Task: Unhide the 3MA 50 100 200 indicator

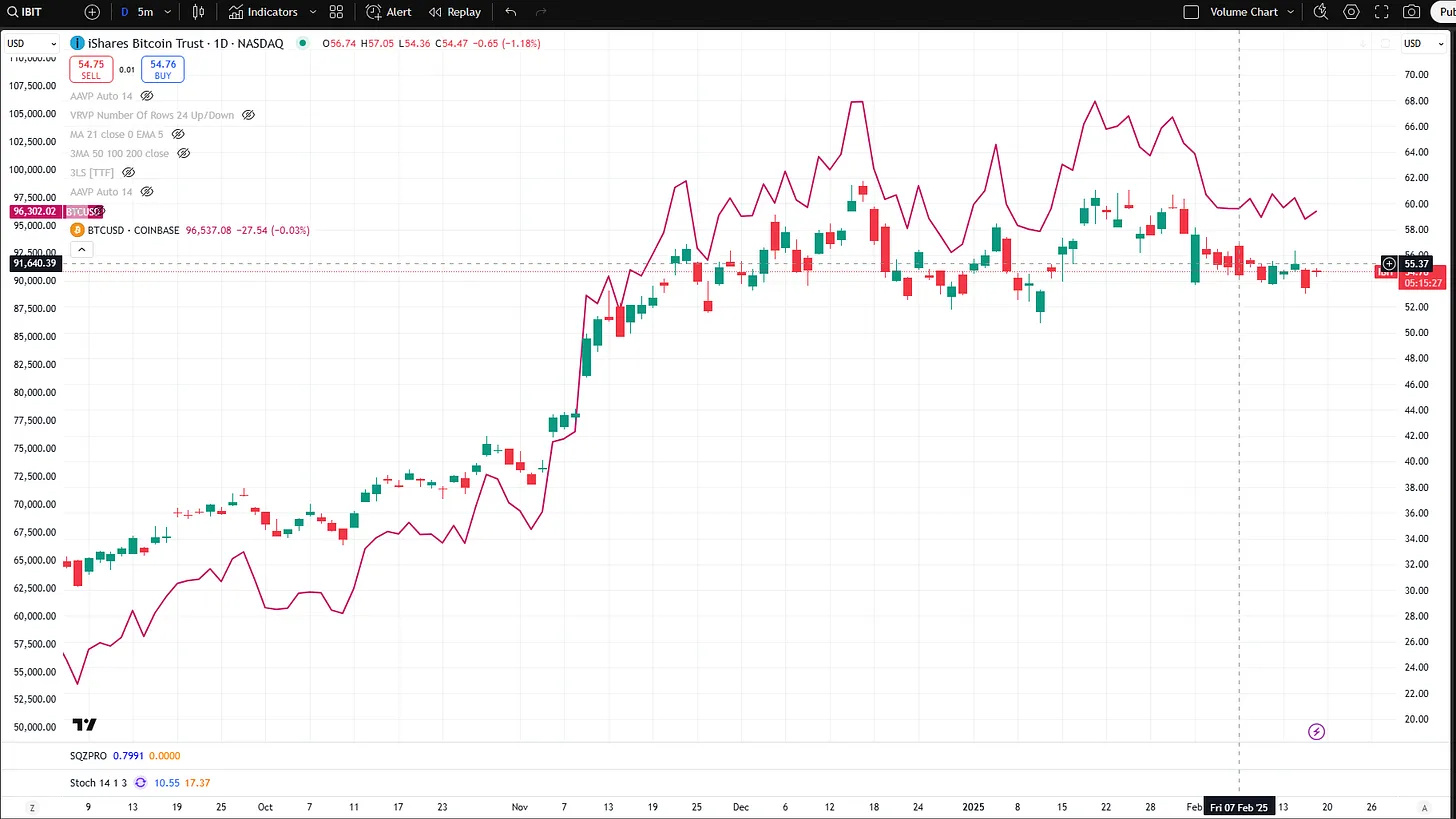Action: (183, 153)
